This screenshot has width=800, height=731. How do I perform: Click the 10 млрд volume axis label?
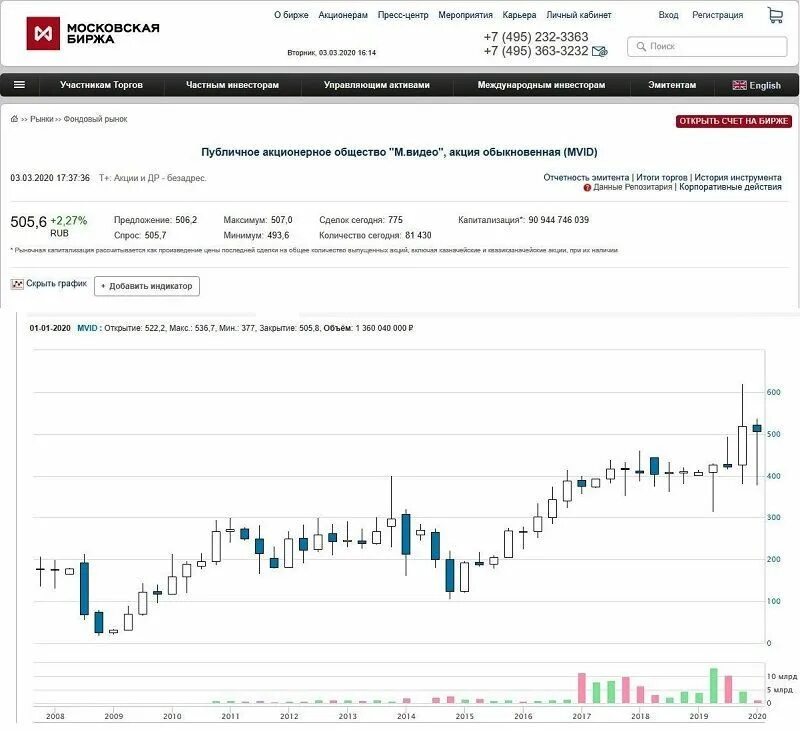[x=782, y=676]
